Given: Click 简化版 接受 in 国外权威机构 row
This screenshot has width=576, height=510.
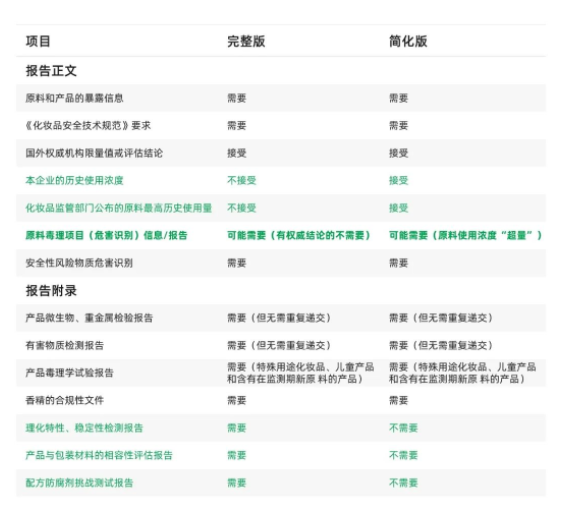Looking at the screenshot, I should (x=399, y=153).
